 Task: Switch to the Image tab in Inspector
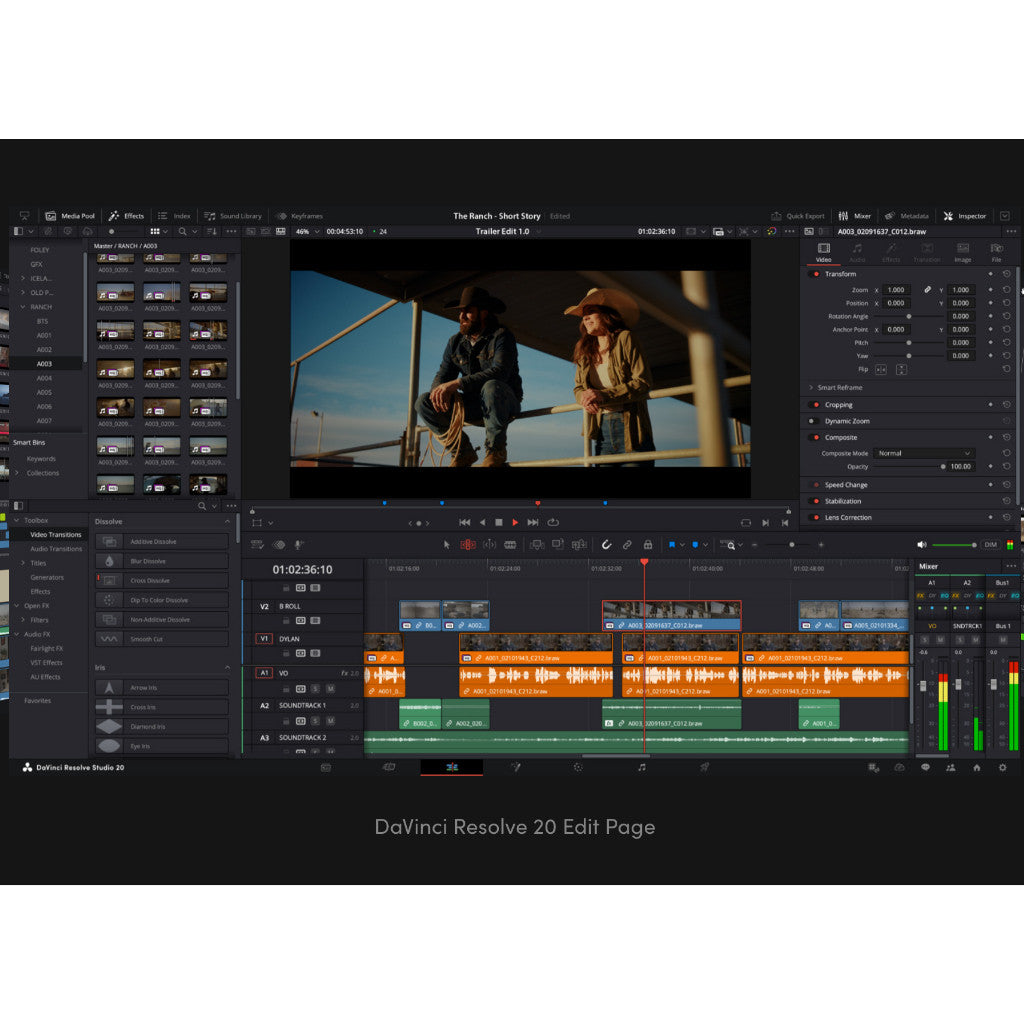click(963, 253)
